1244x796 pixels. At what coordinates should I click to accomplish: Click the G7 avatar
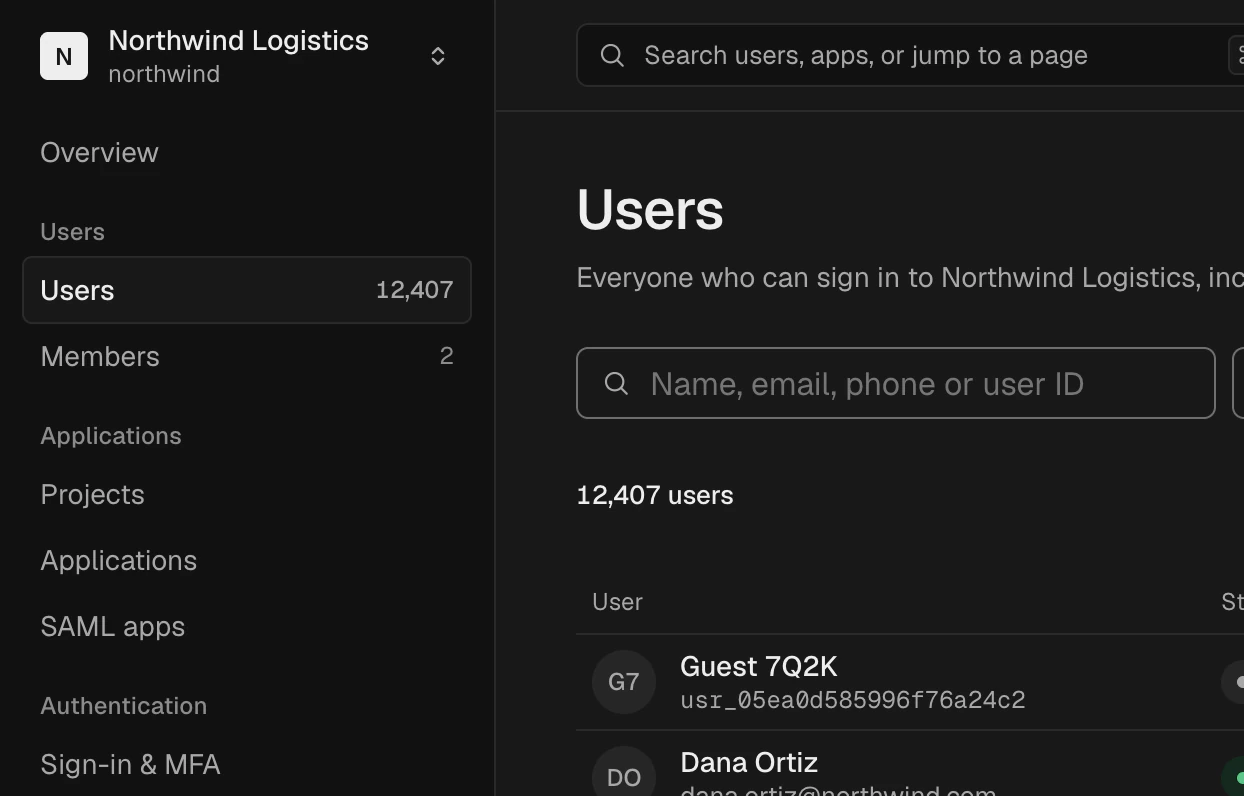(623, 682)
